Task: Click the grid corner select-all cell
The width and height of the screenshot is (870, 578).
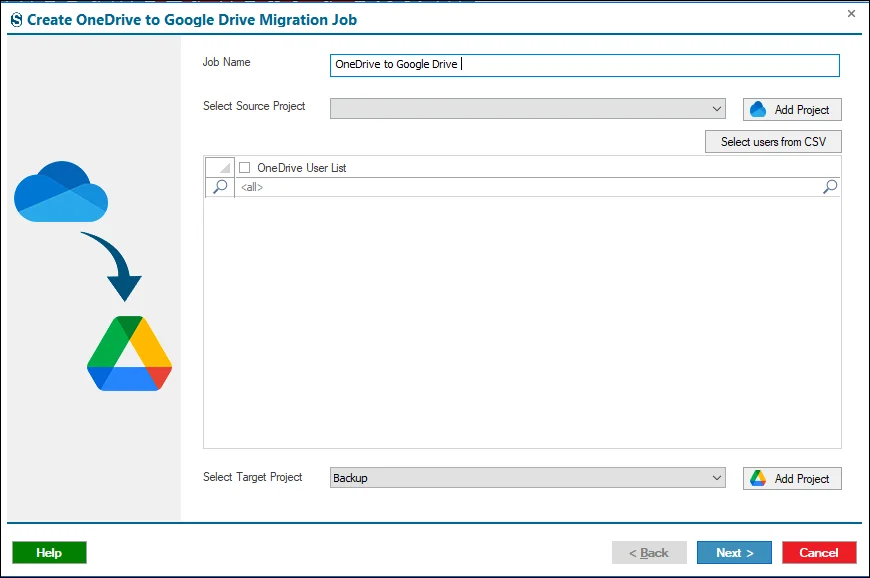Action: pos(220,167)
